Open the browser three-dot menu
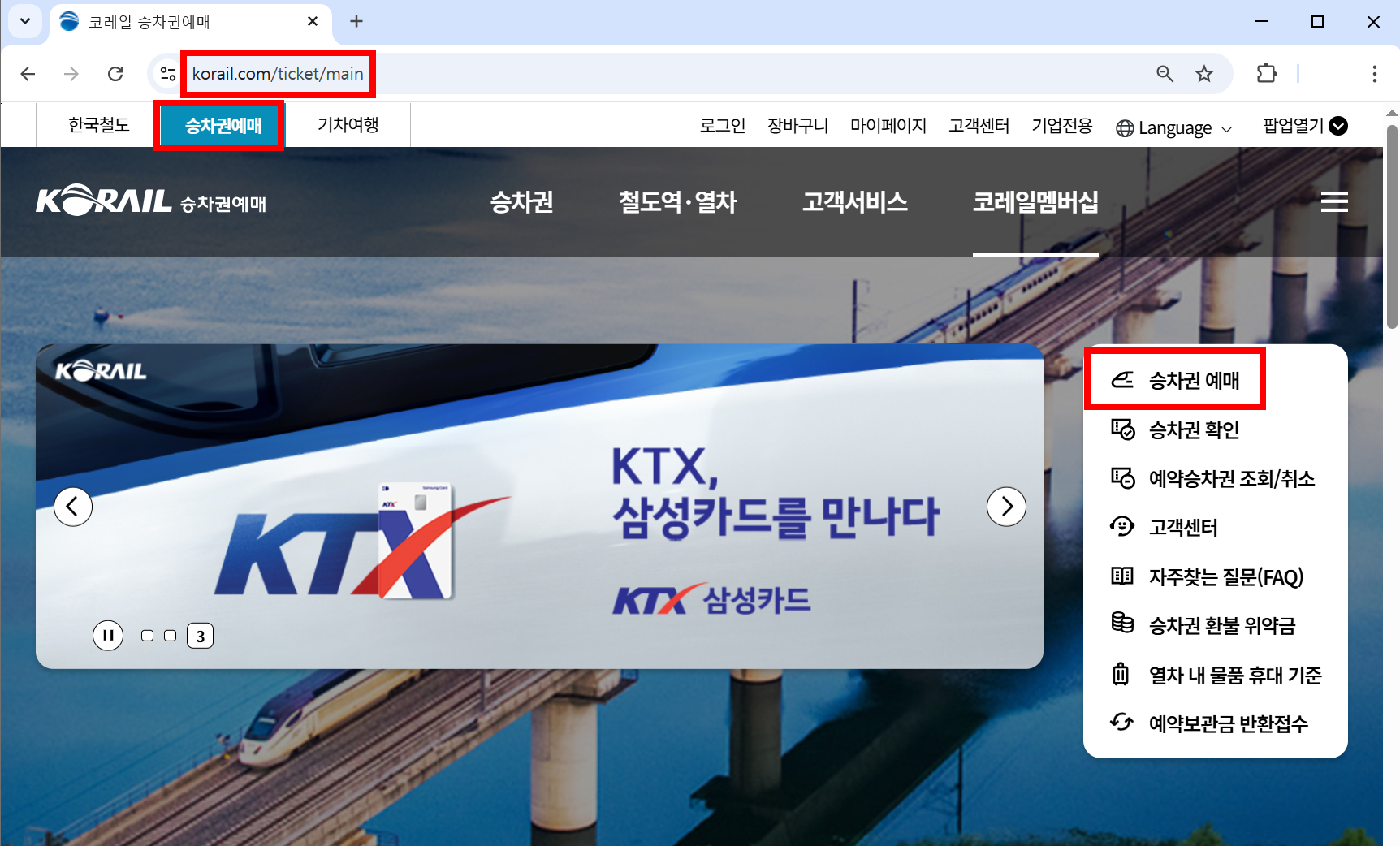This screenshot has width=1400, height=846. click(1374, 74)
